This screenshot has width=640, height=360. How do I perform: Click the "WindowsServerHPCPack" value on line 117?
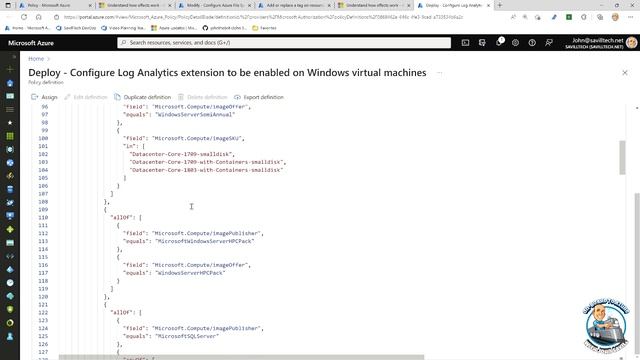[x=190, y=273]
